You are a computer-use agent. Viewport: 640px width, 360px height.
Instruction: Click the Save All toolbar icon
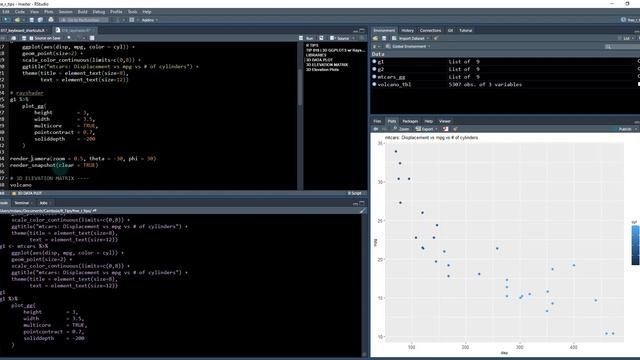click(x=40, y=20)
